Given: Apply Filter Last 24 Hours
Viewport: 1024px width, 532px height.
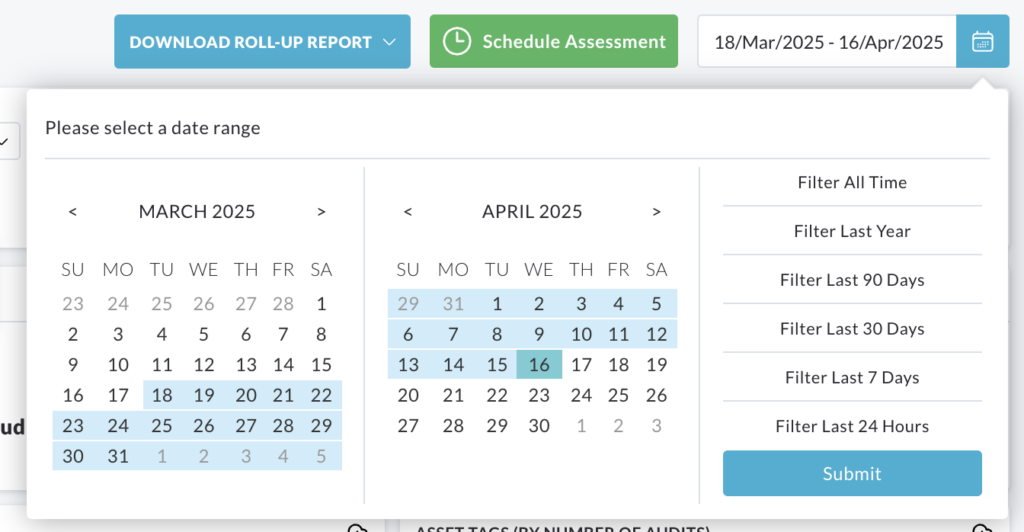Looking at the screenshot, I should pos(852,426).
